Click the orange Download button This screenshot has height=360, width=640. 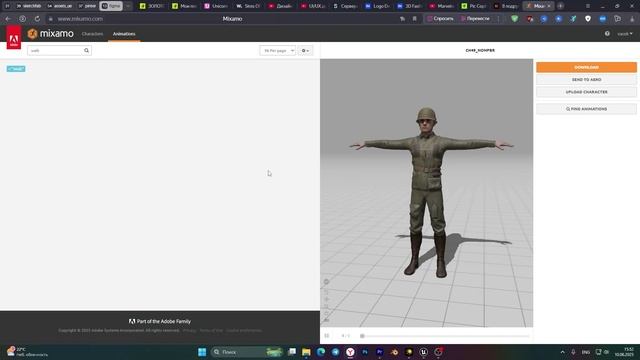point(586,67)
